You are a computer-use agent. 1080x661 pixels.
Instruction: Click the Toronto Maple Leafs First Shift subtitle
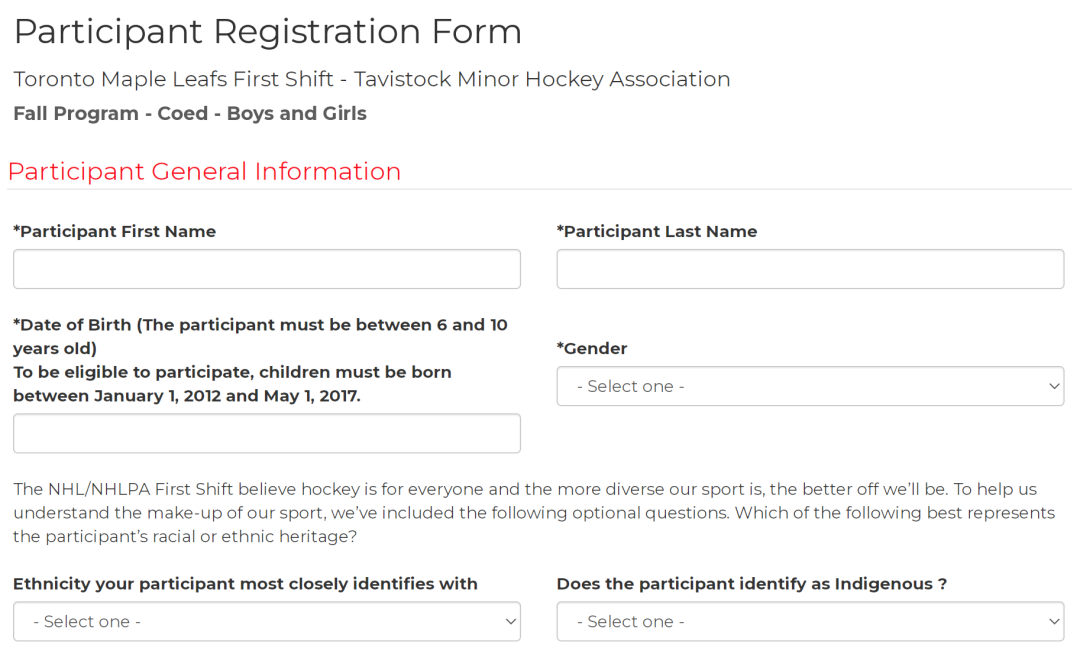pos(371,79)
